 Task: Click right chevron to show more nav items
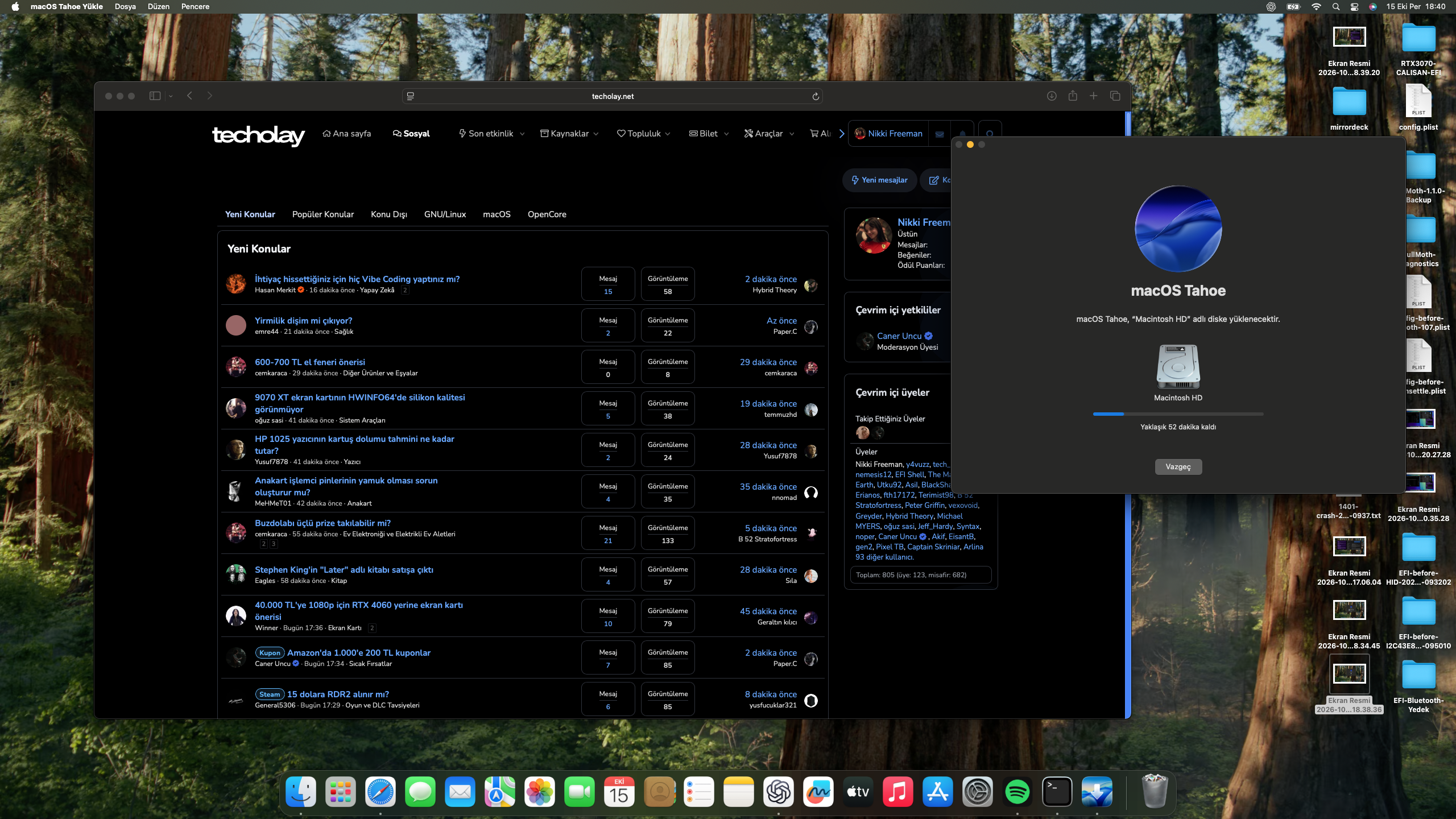(842, 134)
